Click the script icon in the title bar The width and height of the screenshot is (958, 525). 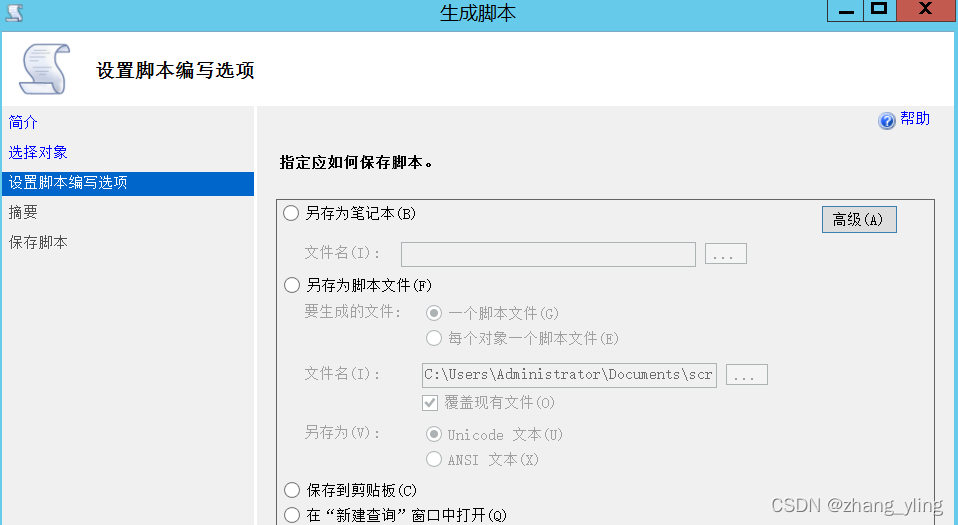click(x=13, y=12)
